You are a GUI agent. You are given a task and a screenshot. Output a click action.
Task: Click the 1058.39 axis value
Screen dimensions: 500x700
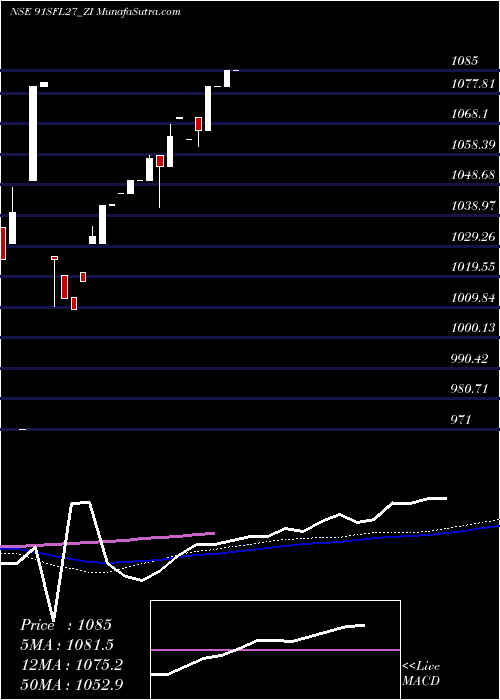473,144
